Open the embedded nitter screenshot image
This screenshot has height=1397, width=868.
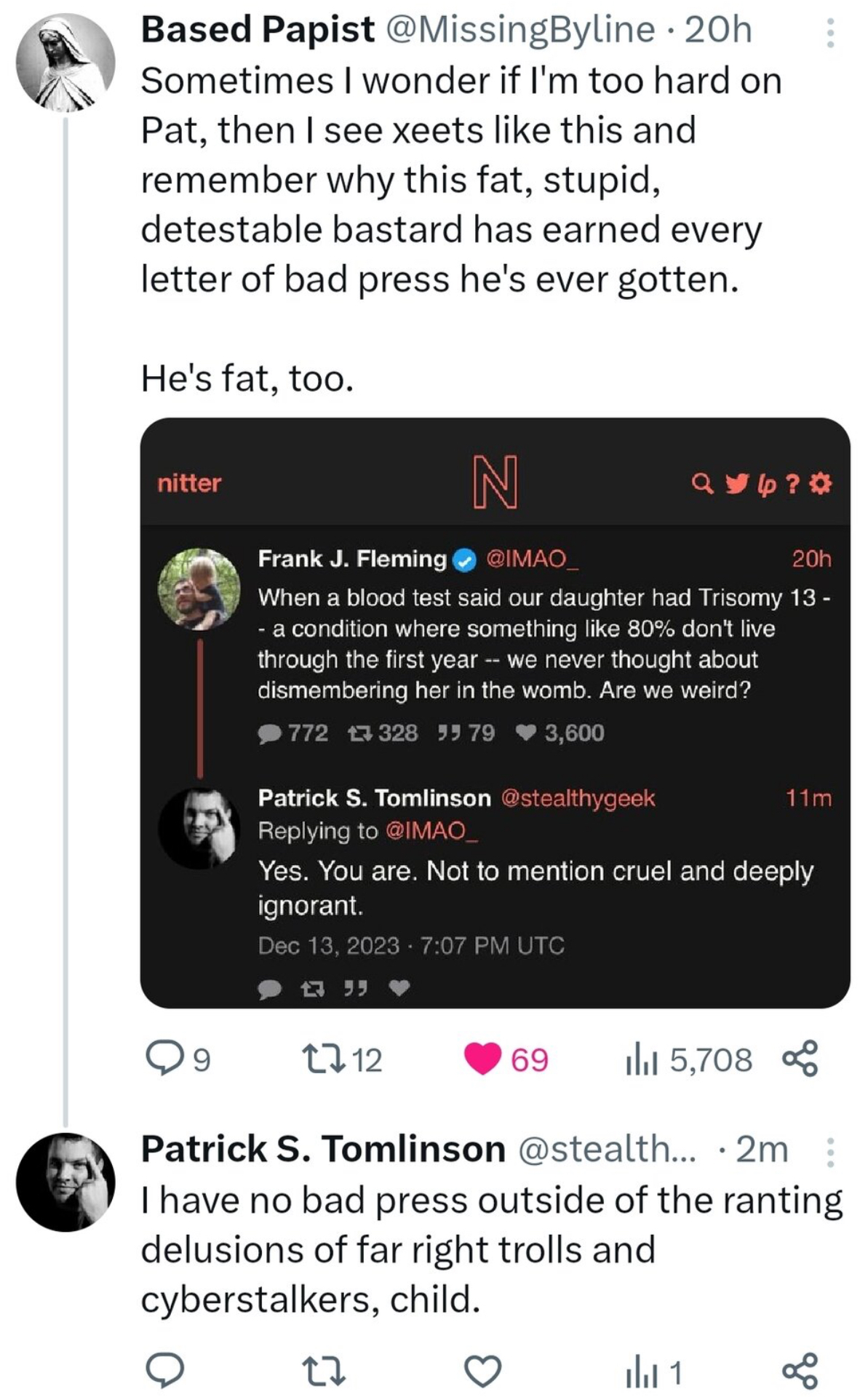coord(495,712)
